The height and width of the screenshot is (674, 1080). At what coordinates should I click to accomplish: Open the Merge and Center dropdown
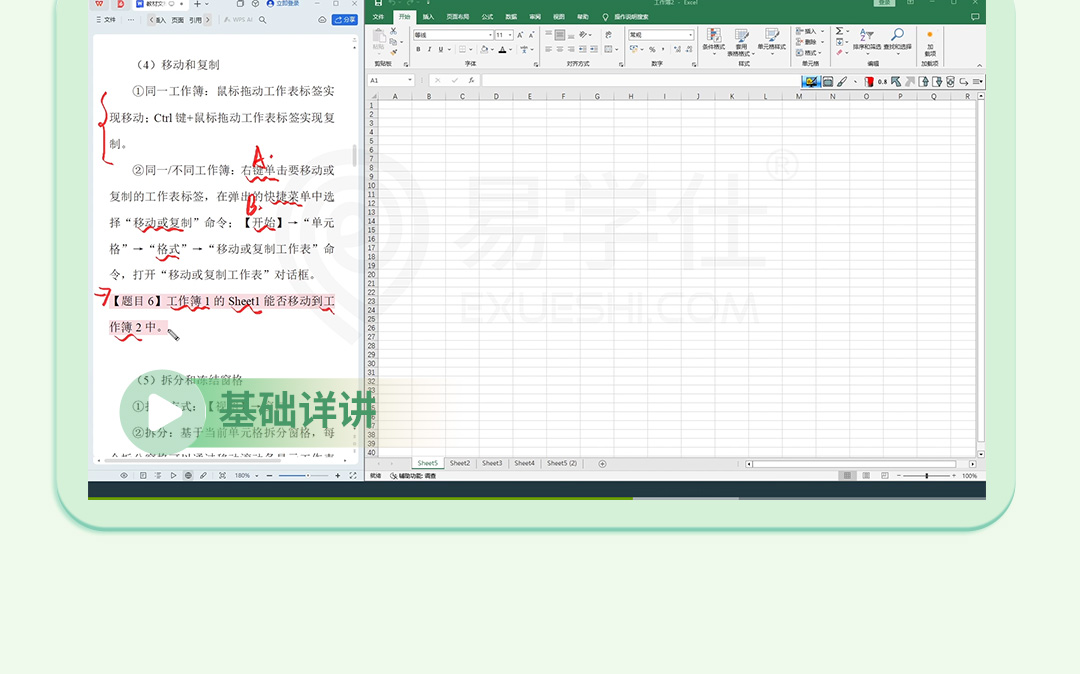616,50
